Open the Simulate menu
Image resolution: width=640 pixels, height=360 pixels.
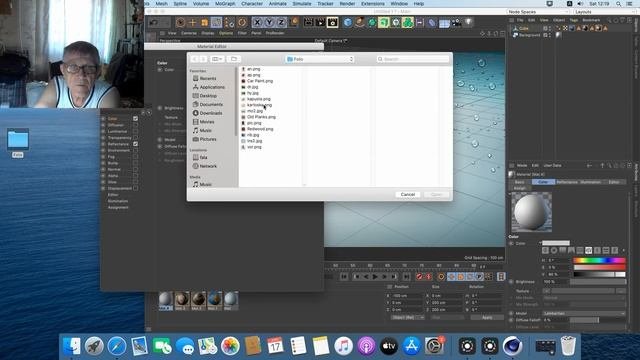point(302,4)
